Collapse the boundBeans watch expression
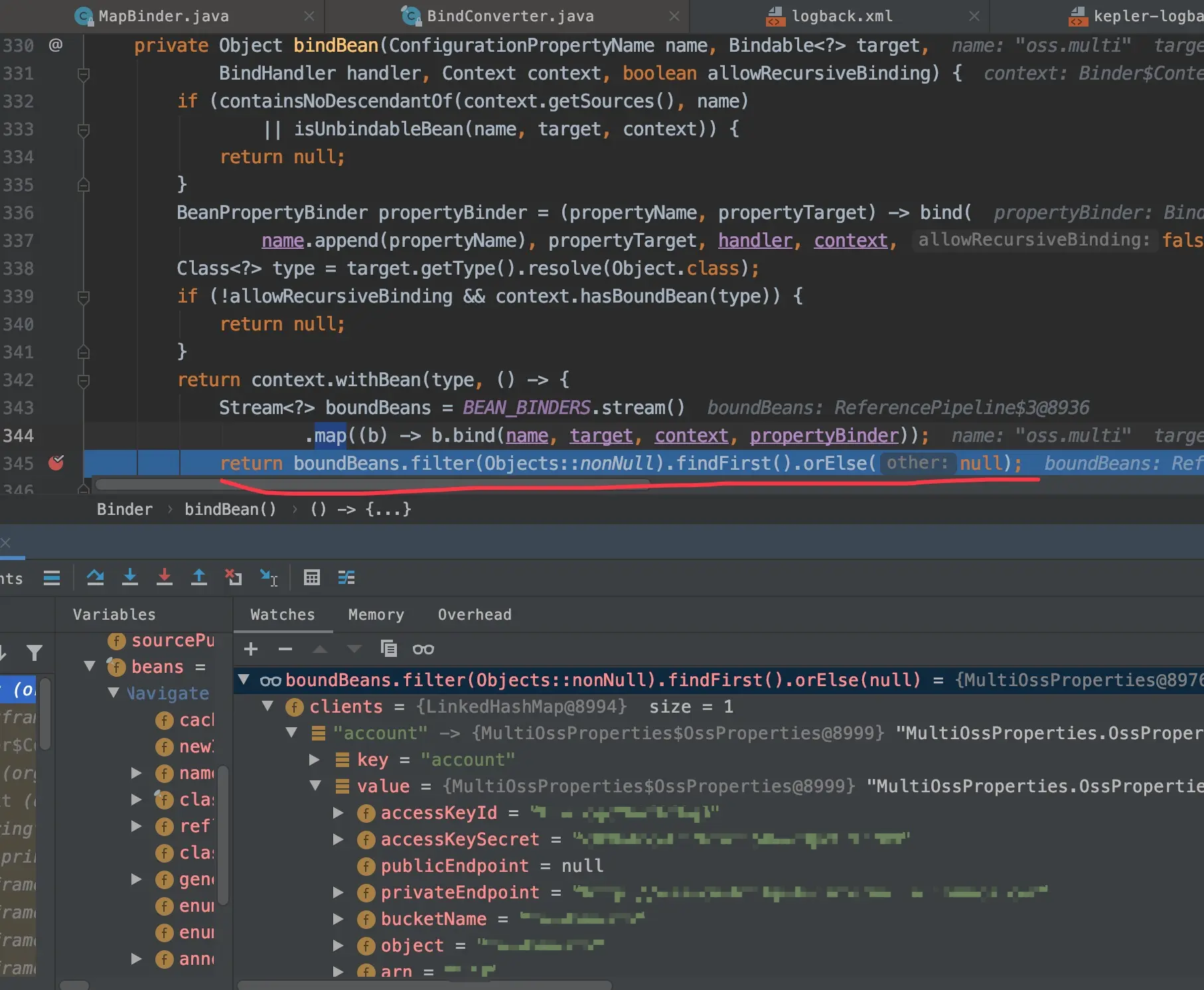This screenshot has width=1204, height=990. click(x=244, y=679)
